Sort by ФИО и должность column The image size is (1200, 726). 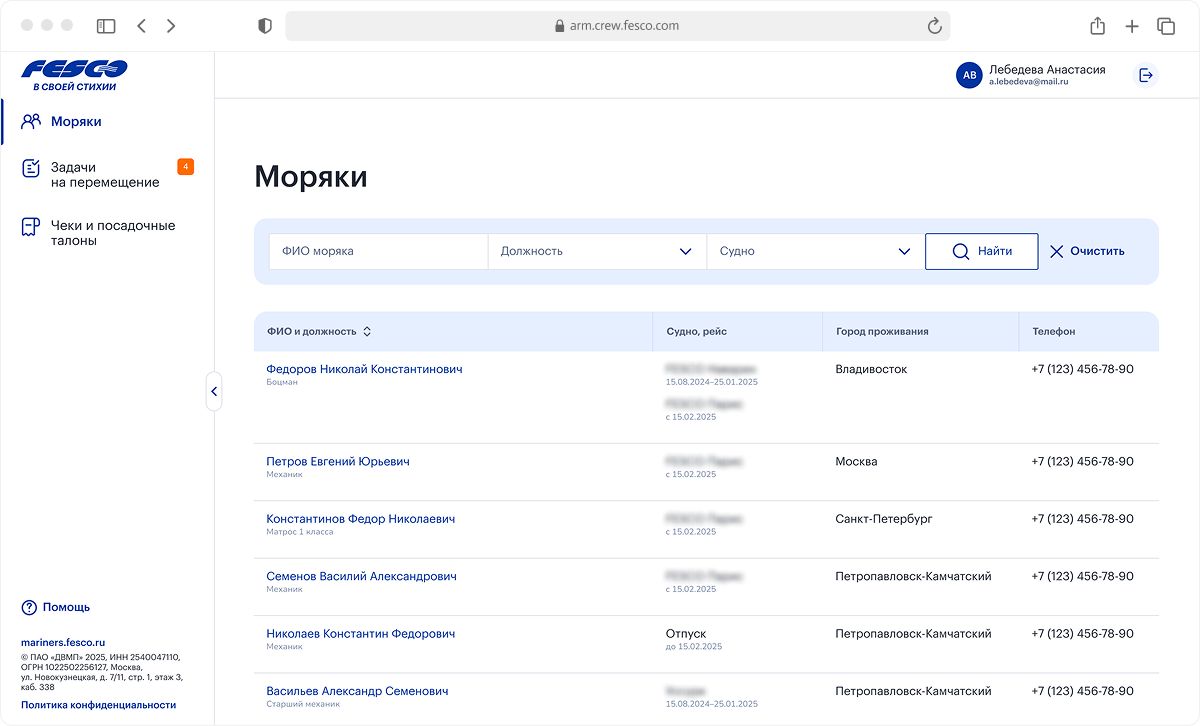point(367,332)
